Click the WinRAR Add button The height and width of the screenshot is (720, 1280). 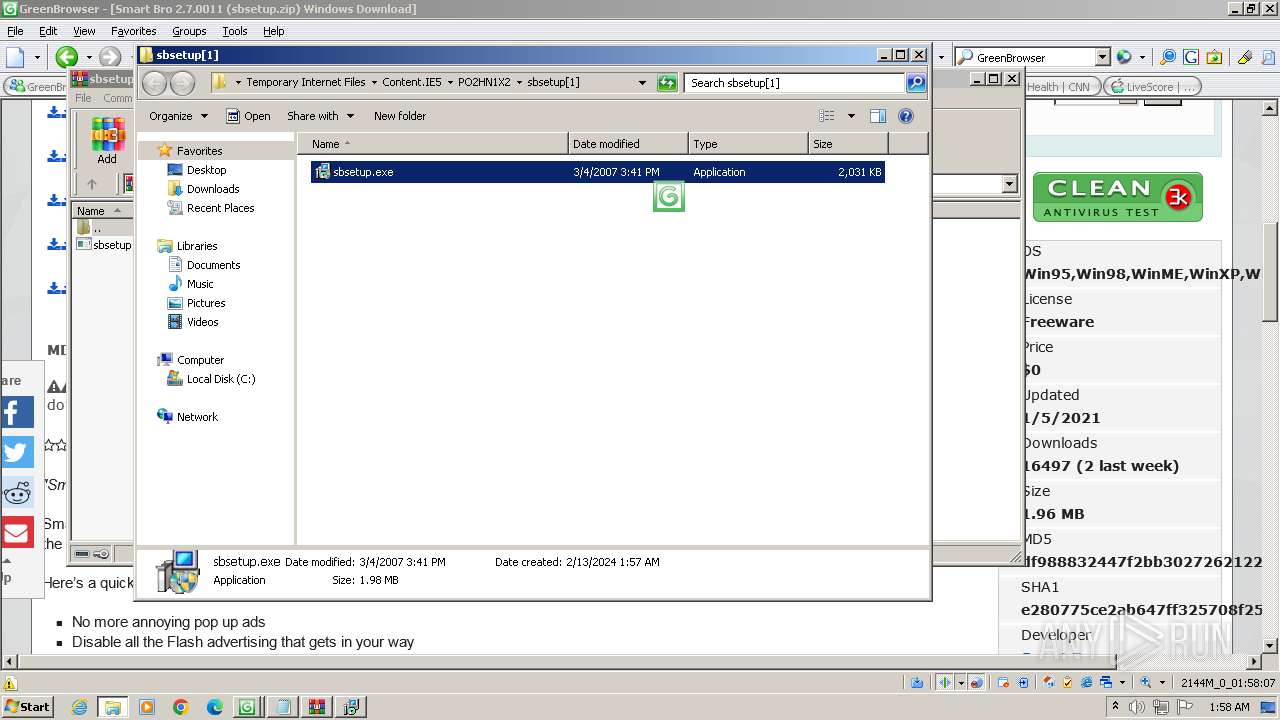(x=107, y=141)
